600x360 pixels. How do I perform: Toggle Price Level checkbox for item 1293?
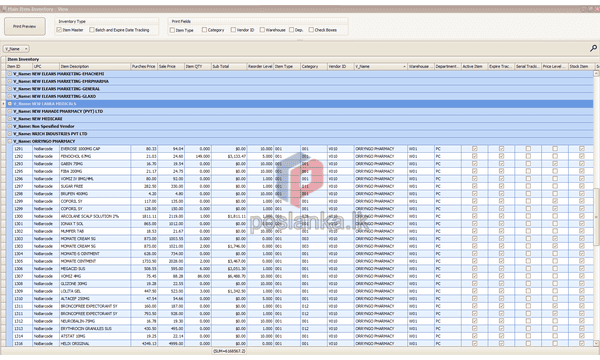point(555,164)
